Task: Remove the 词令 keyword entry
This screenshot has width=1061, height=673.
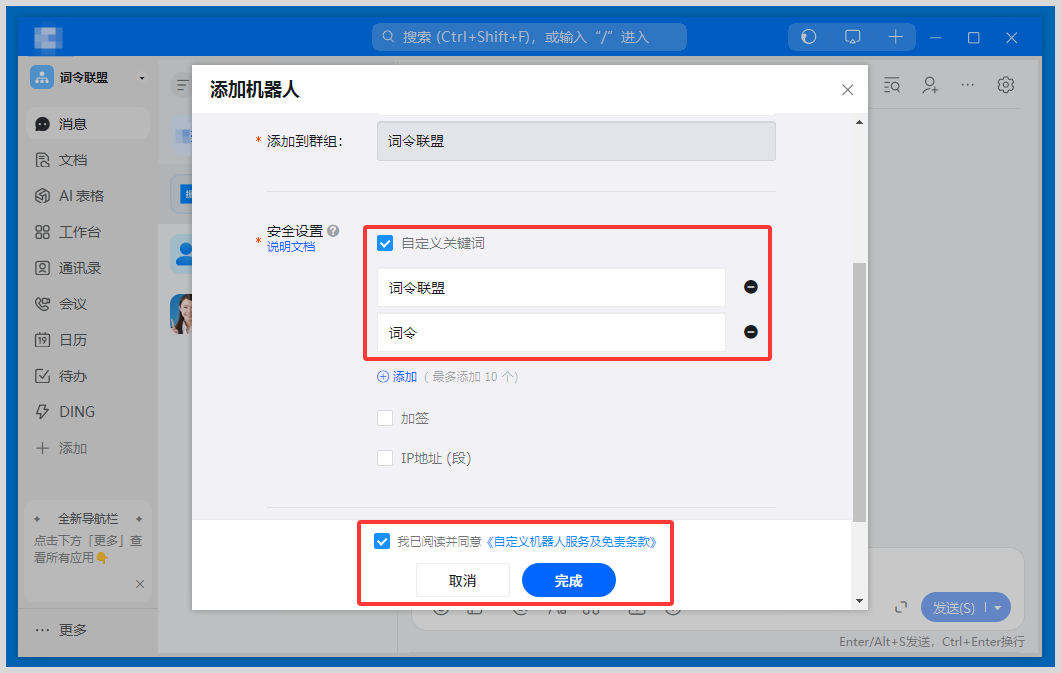Action: (x=750, y=332)
